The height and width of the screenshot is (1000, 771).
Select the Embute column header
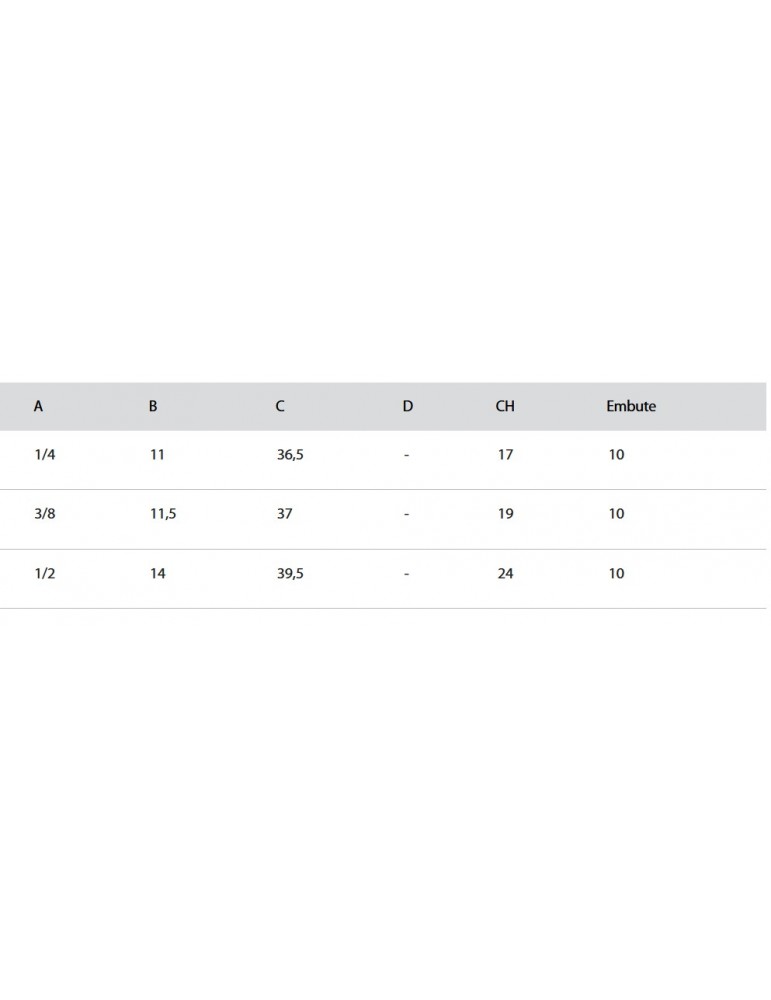(x=631, y=407)
